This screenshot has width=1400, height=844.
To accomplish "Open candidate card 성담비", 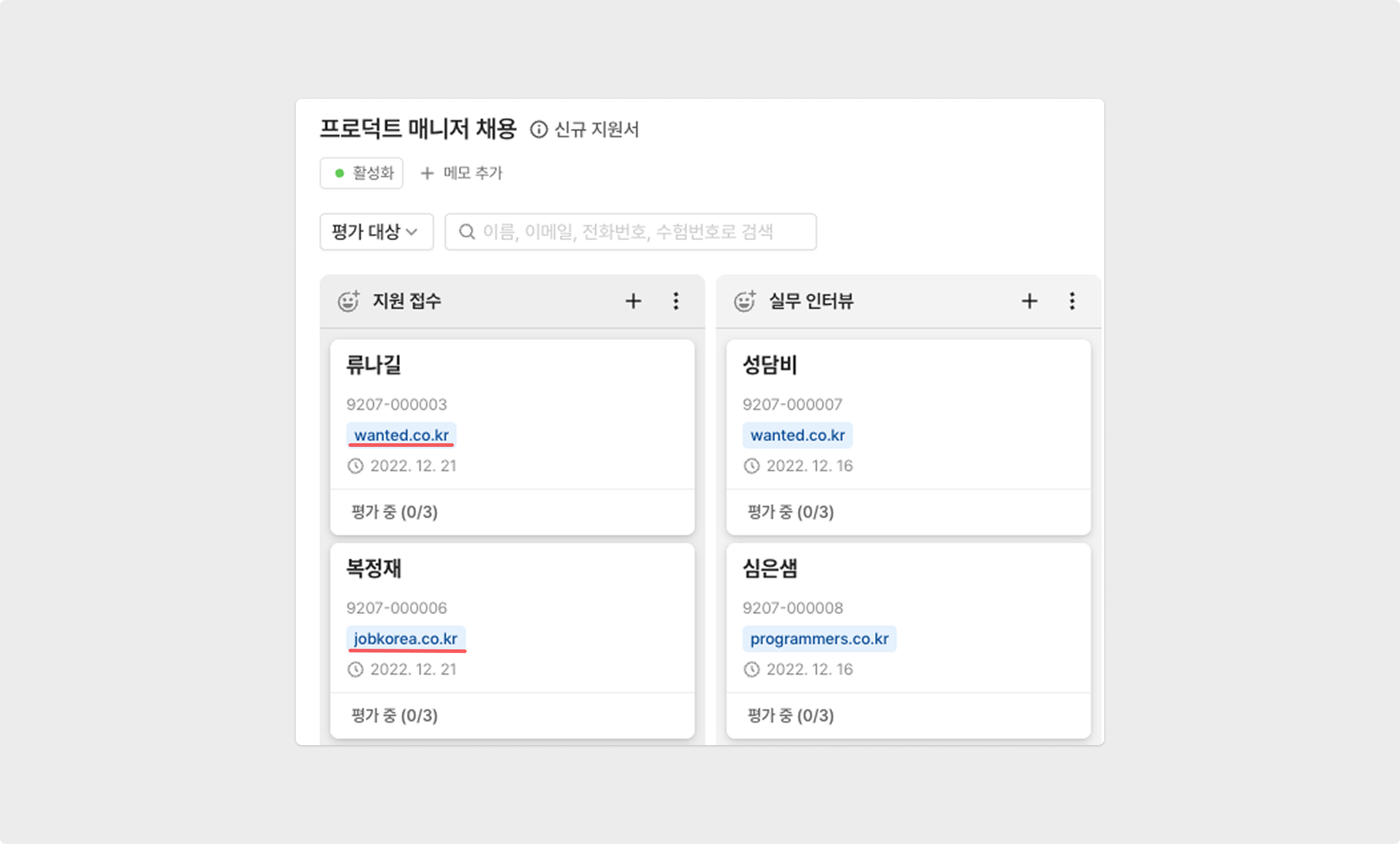I will click(908, 437).
